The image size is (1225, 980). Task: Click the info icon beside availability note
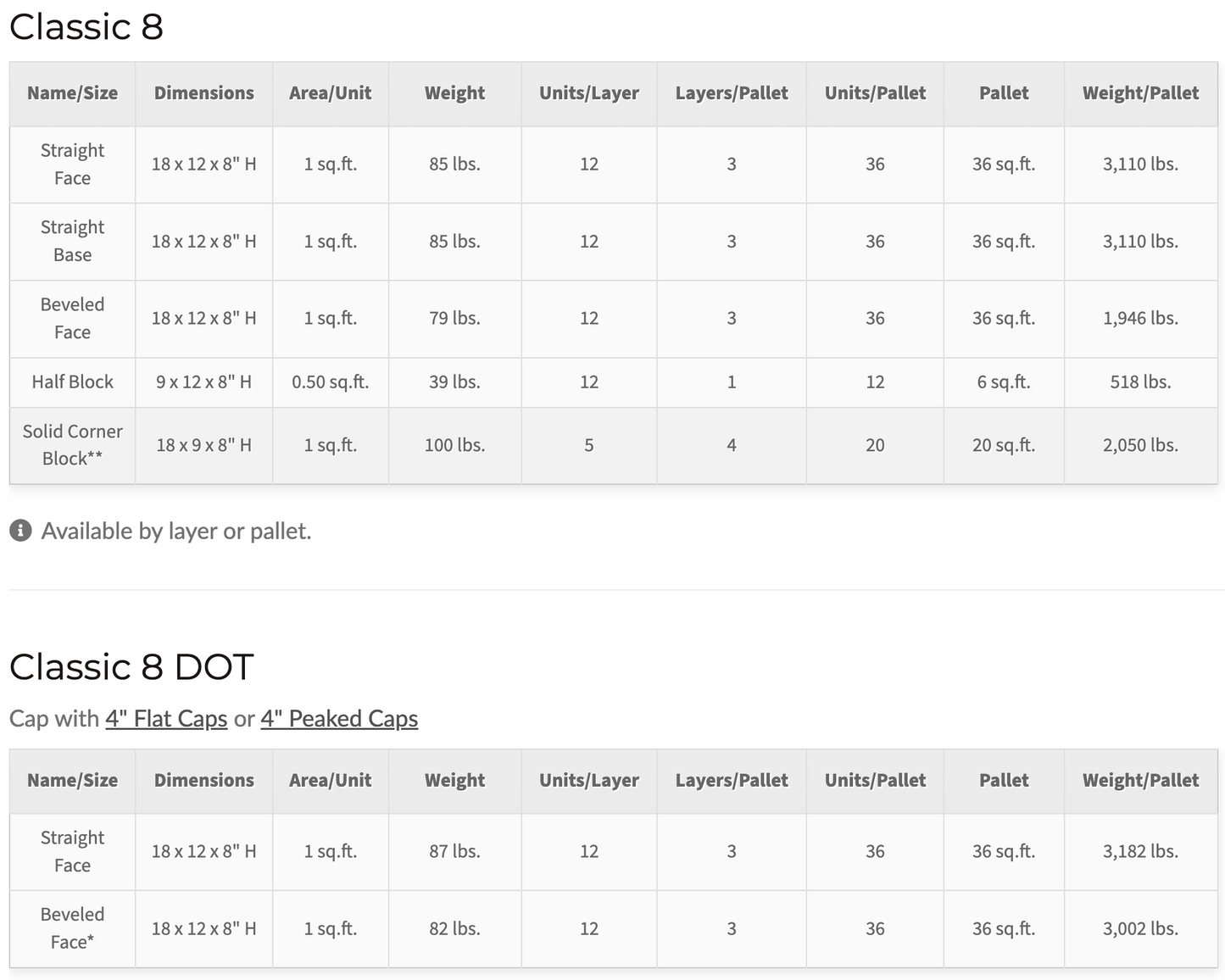click(x=20, y=531)
